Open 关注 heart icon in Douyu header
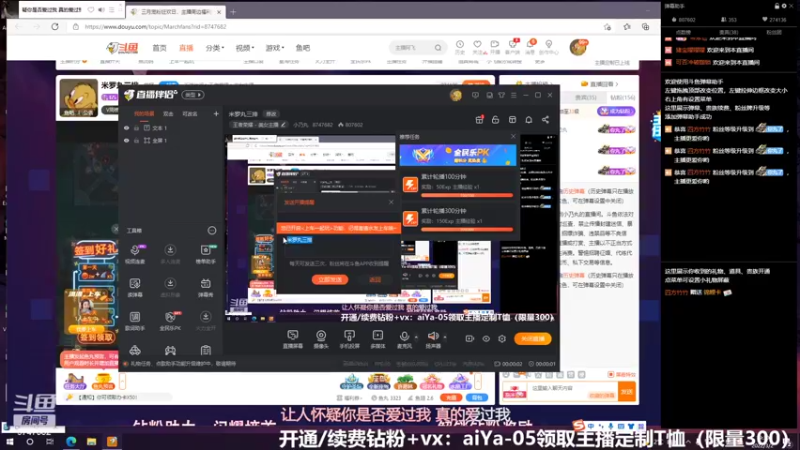 tap(477, 46)
